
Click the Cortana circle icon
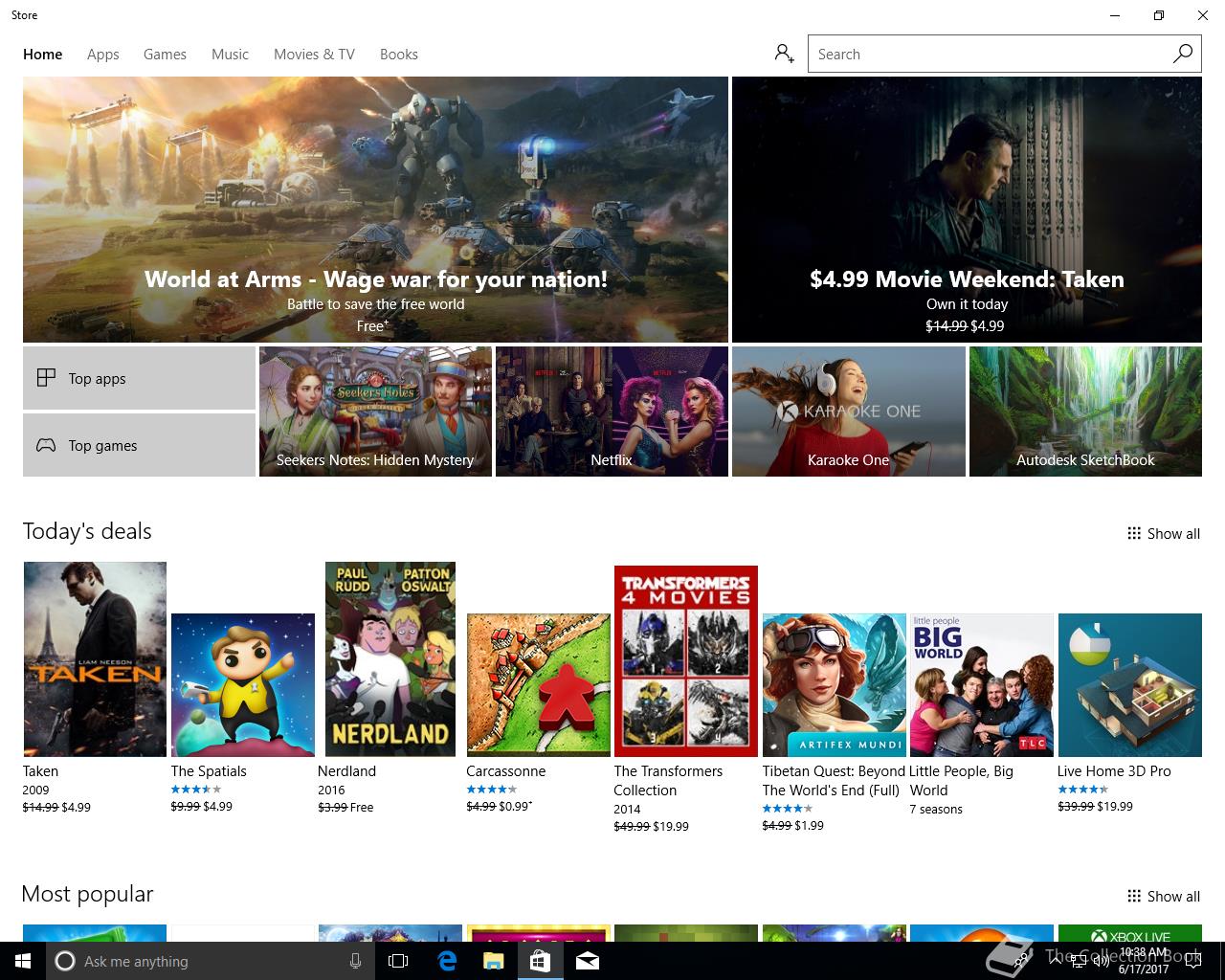[x=65, y=961]
